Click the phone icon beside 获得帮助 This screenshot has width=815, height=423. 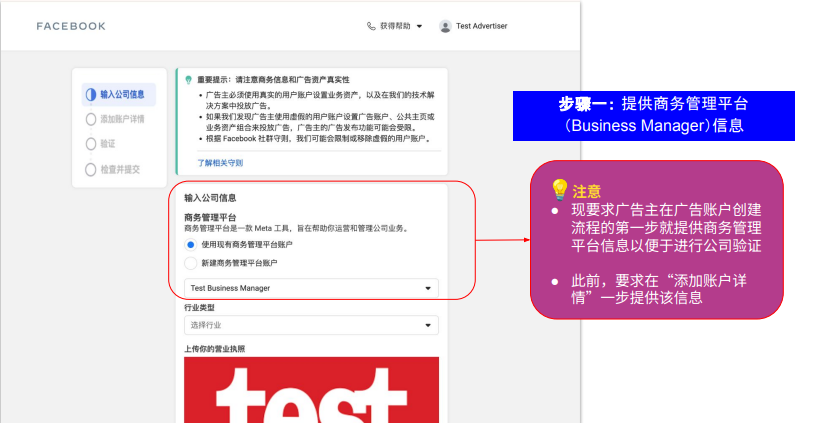(372, 26)
